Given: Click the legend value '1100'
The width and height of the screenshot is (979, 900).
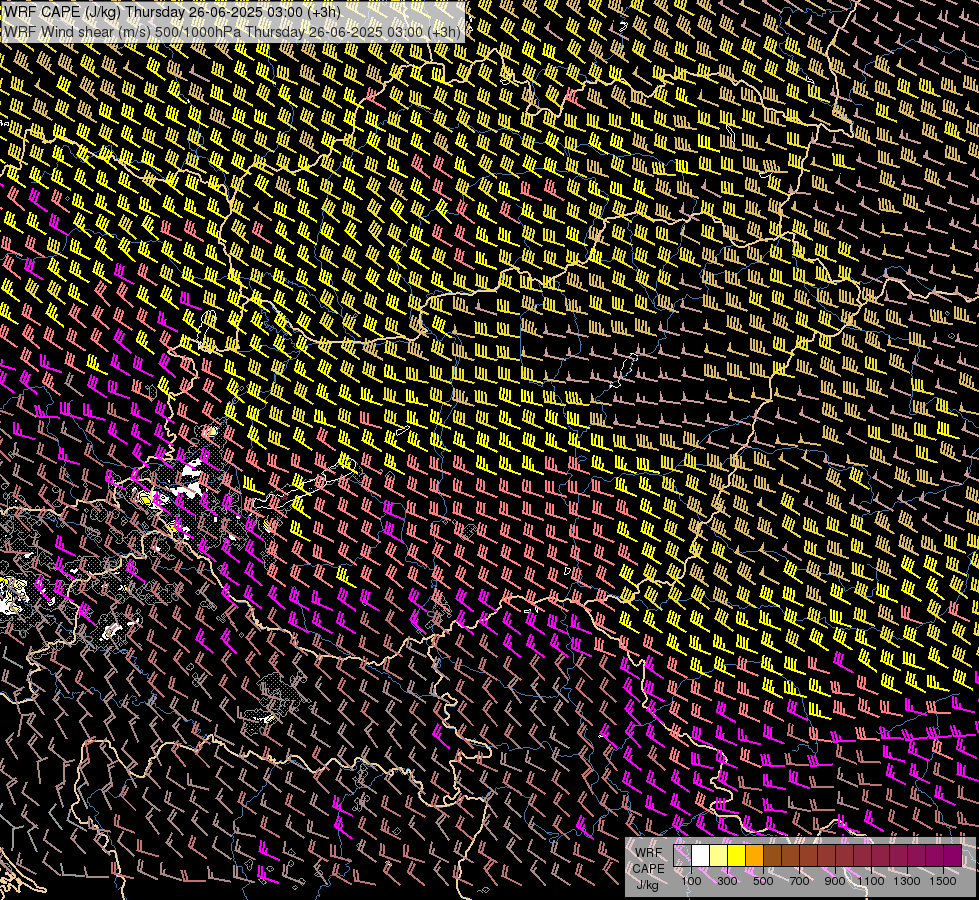Looking at the screenshot, I should (871, 881).
